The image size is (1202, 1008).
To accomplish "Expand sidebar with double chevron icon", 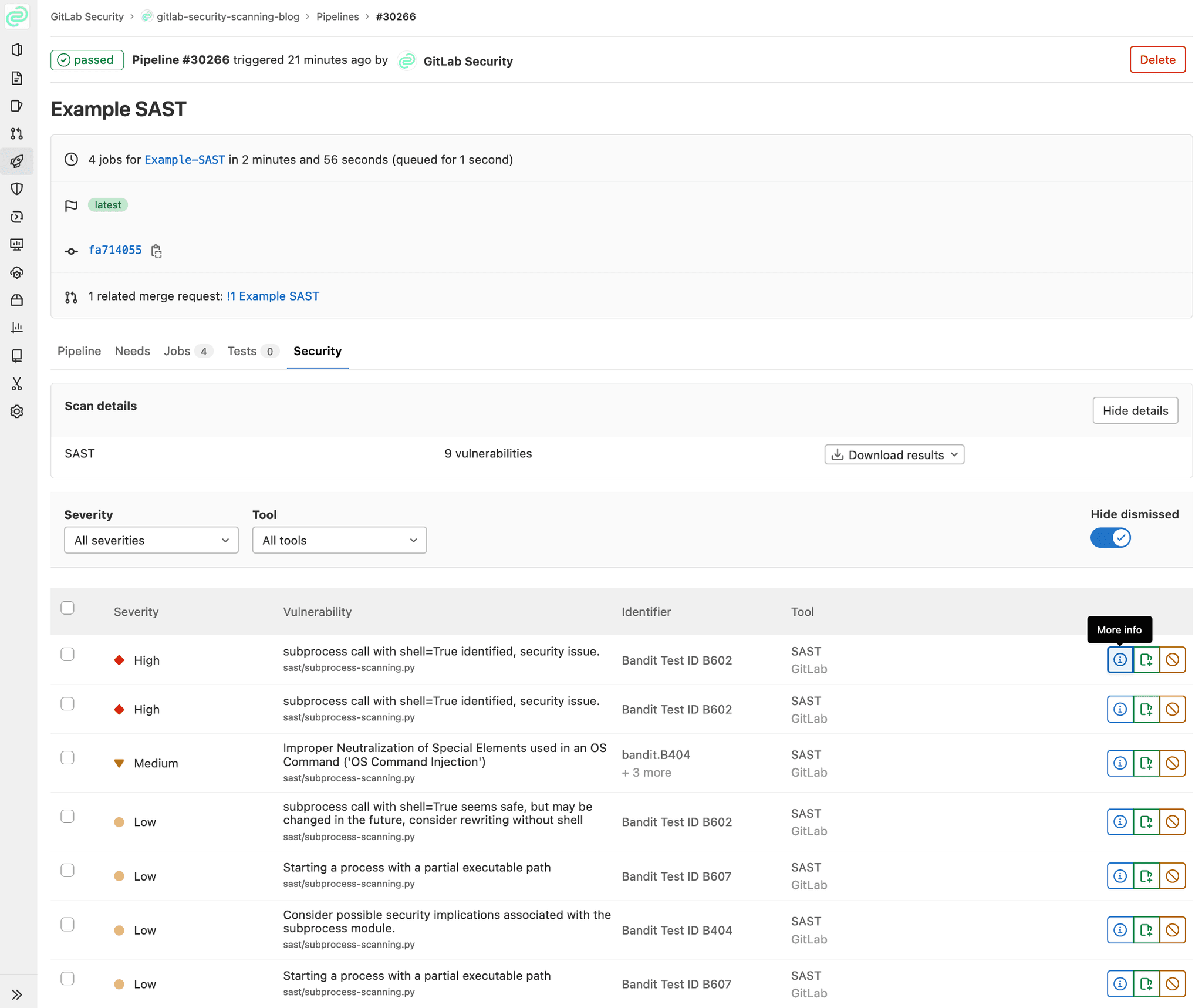I will tap(17, 994).
